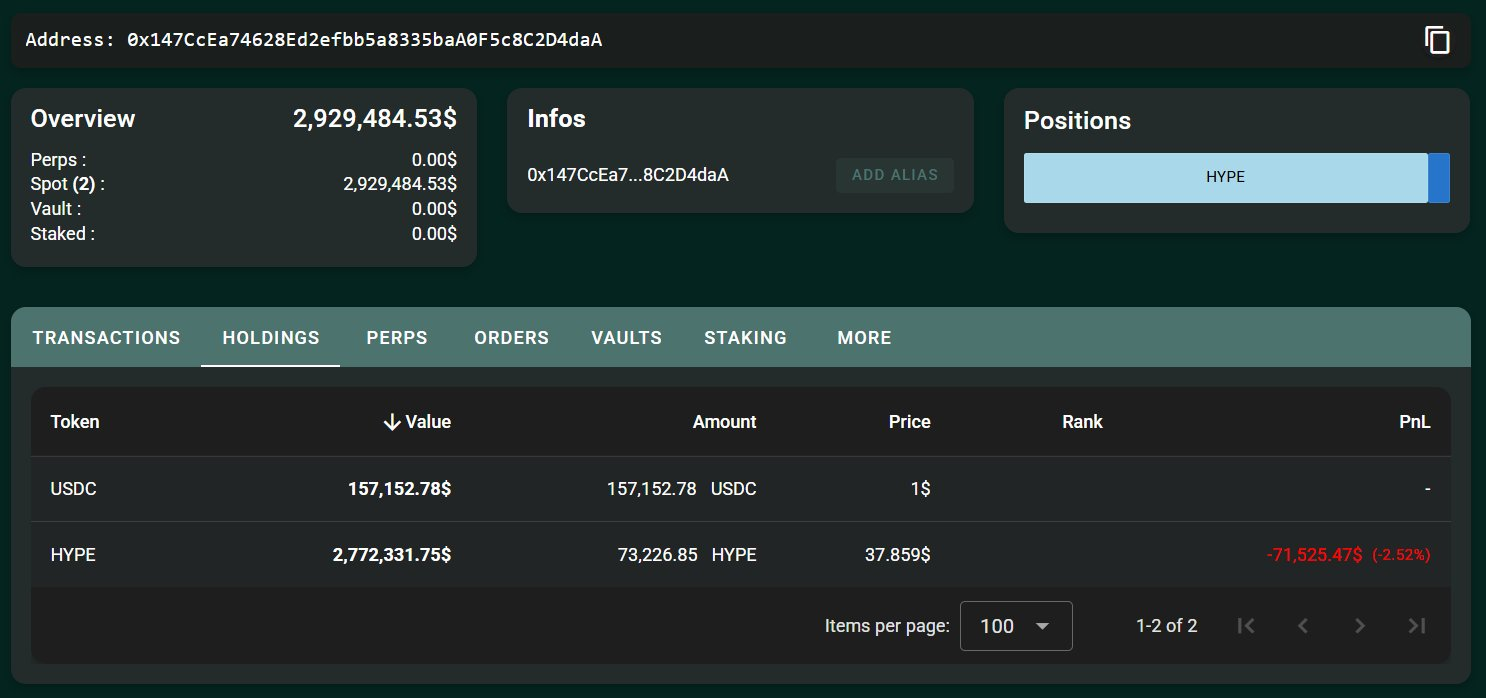This screenshot has width=1486, height=698.
Task: Open the Vaults tab
Action: 626,338
